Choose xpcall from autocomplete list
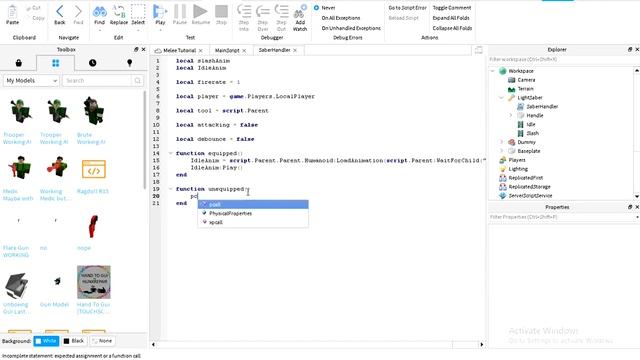640x360 pixels. coord(253,222)
